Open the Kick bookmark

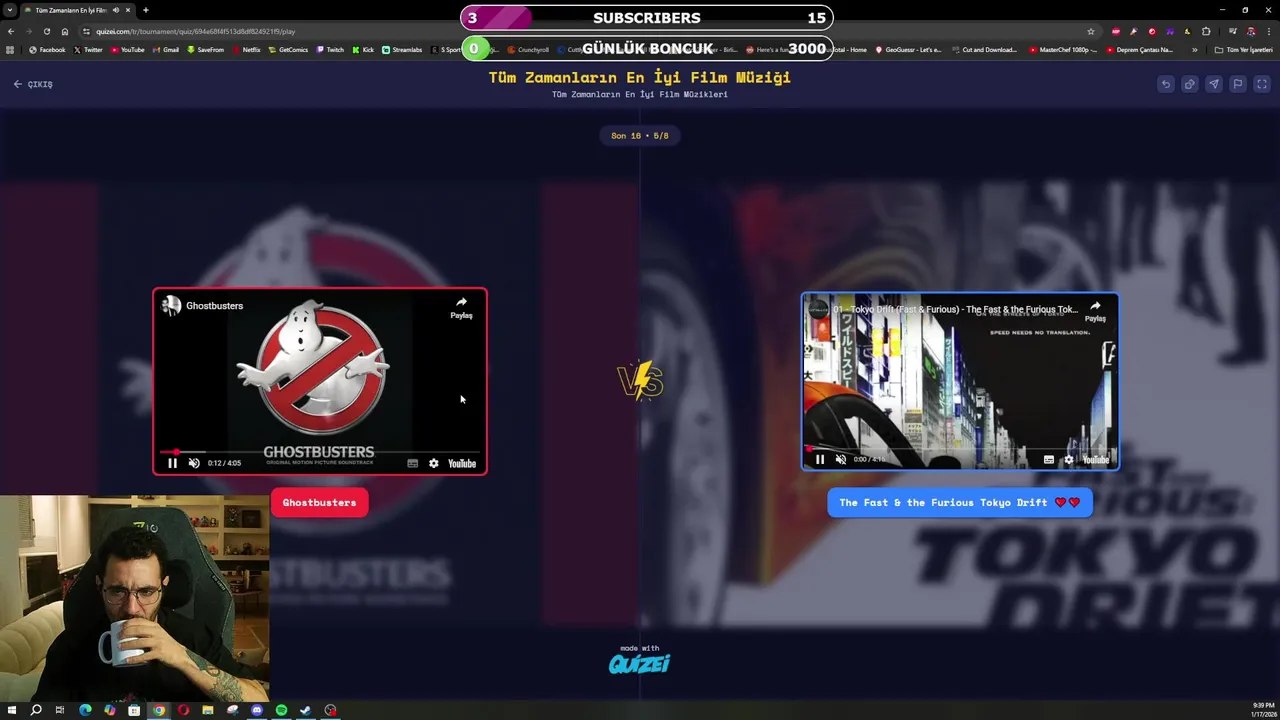coord(363,50)
